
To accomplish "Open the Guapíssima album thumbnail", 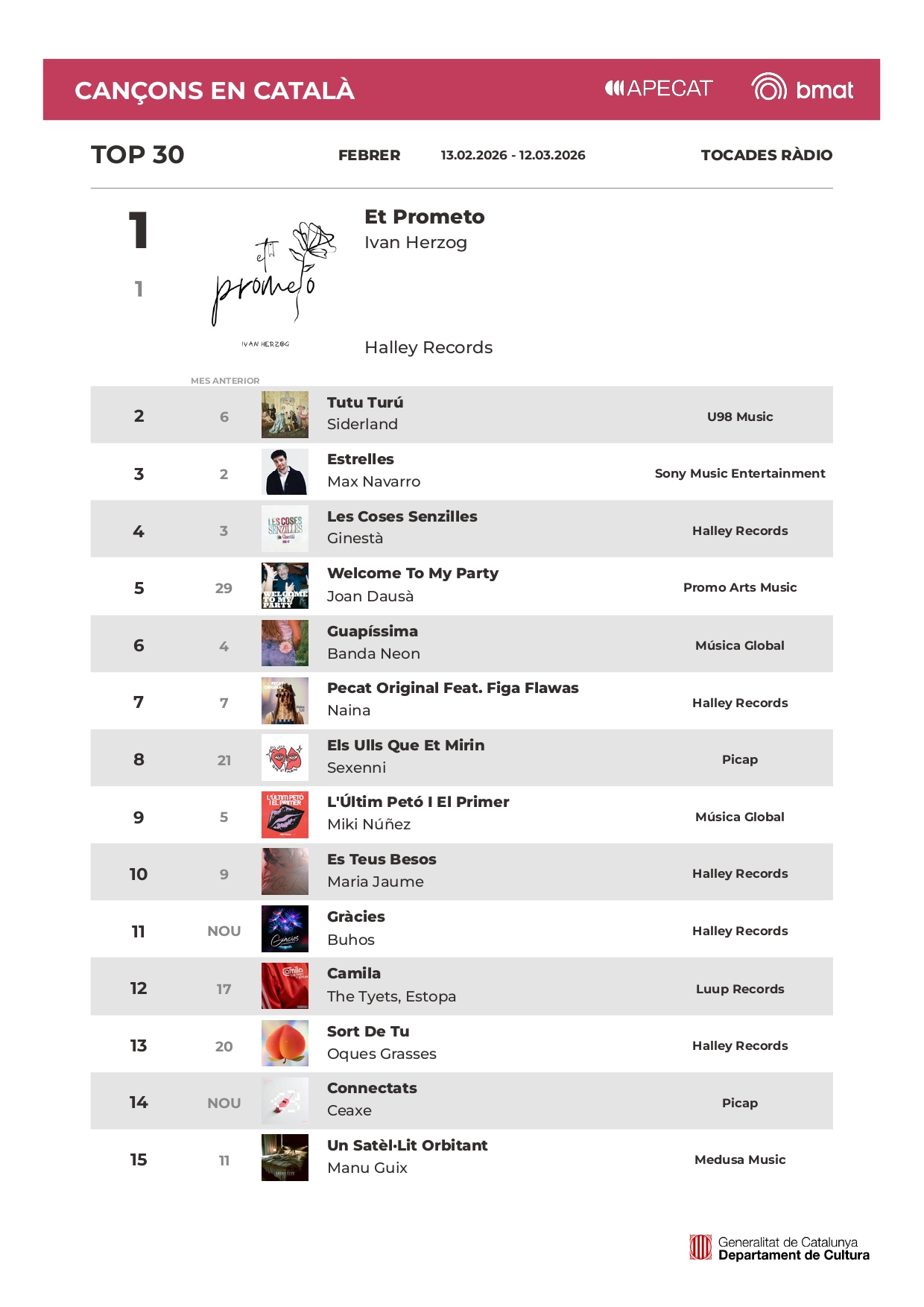I will tap(285, 644).
